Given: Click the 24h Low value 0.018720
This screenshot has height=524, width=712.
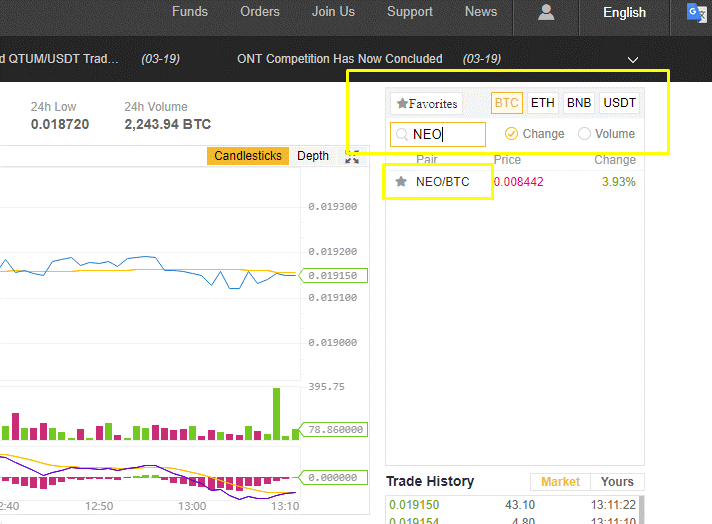Looking at the screenshot, I should (60, 124).
